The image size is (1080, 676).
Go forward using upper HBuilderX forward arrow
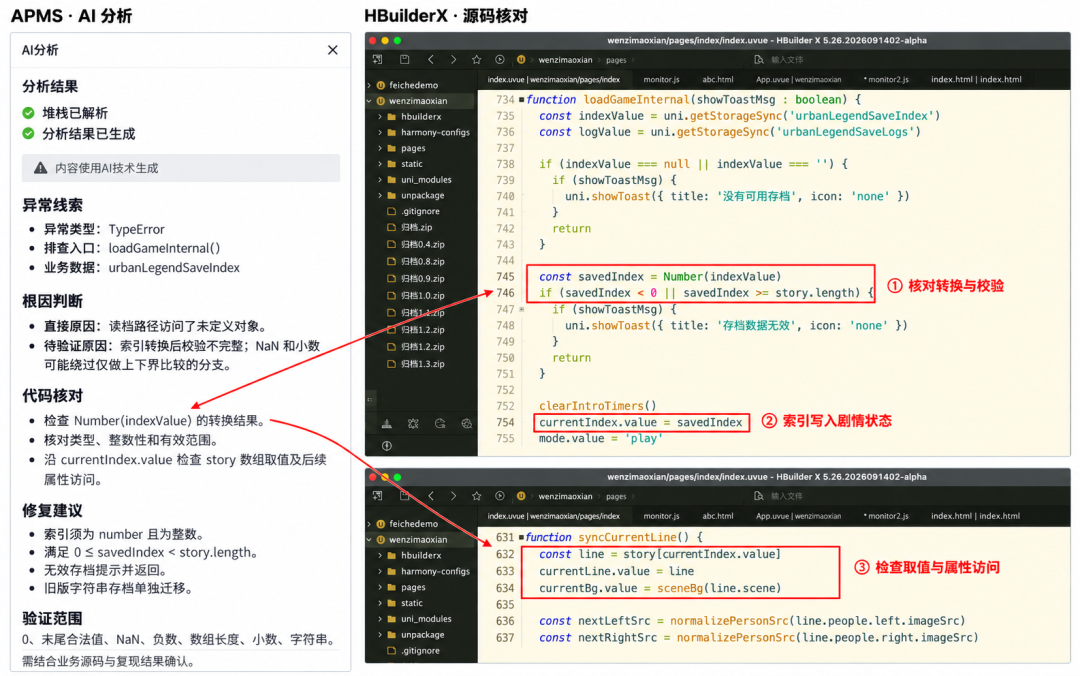[x=453, y=59]
